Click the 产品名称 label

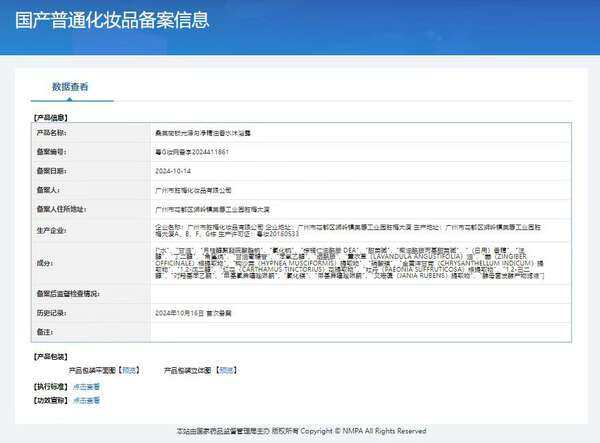tap(51, 133)
